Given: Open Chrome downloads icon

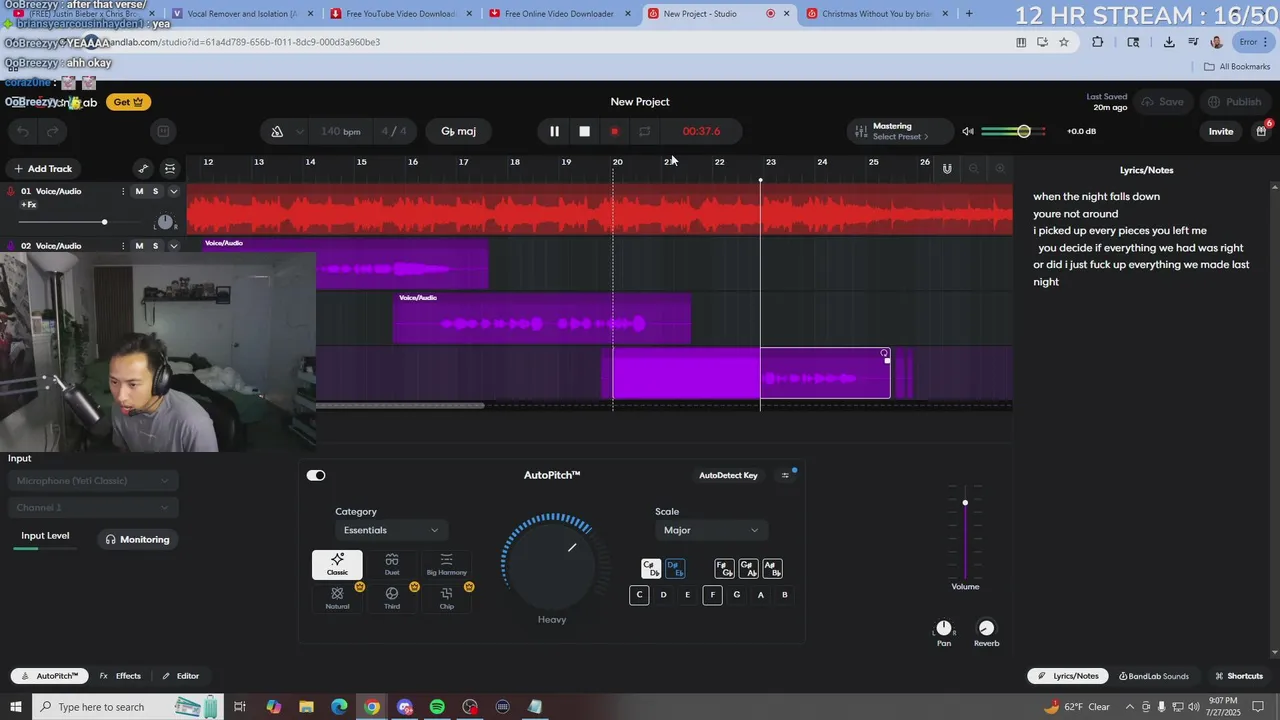Looking at the screenshot, I should [1169, 42].
